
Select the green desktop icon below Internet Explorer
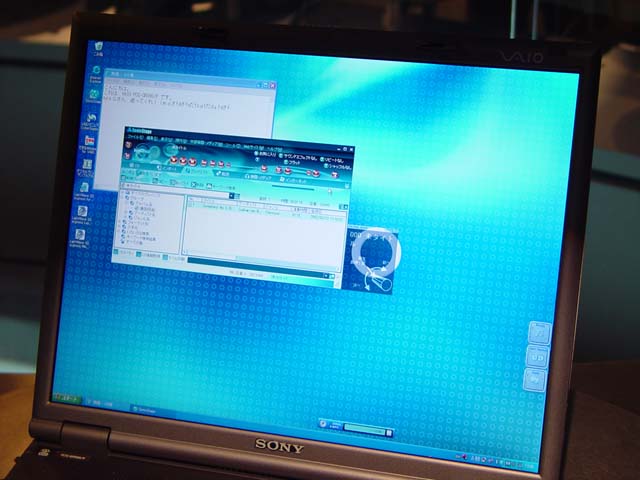coord(93,96)
